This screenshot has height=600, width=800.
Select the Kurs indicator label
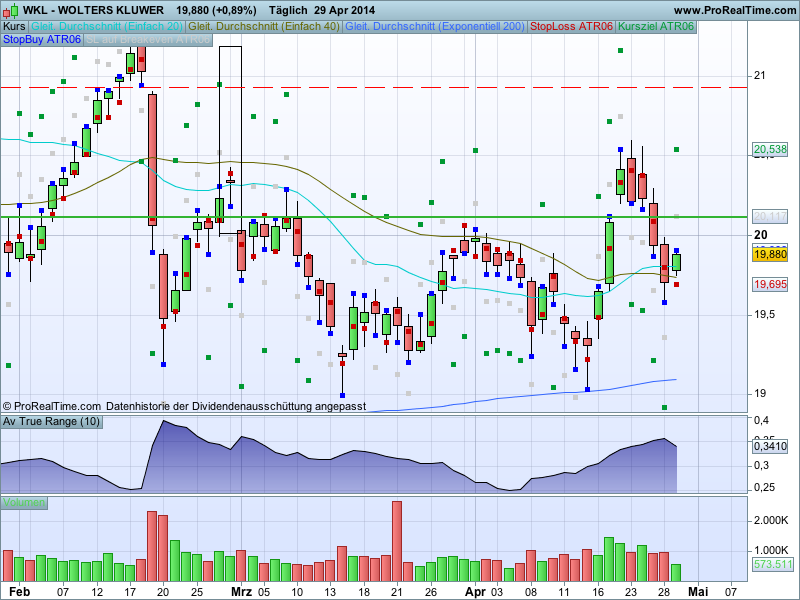tap(14, 27)
